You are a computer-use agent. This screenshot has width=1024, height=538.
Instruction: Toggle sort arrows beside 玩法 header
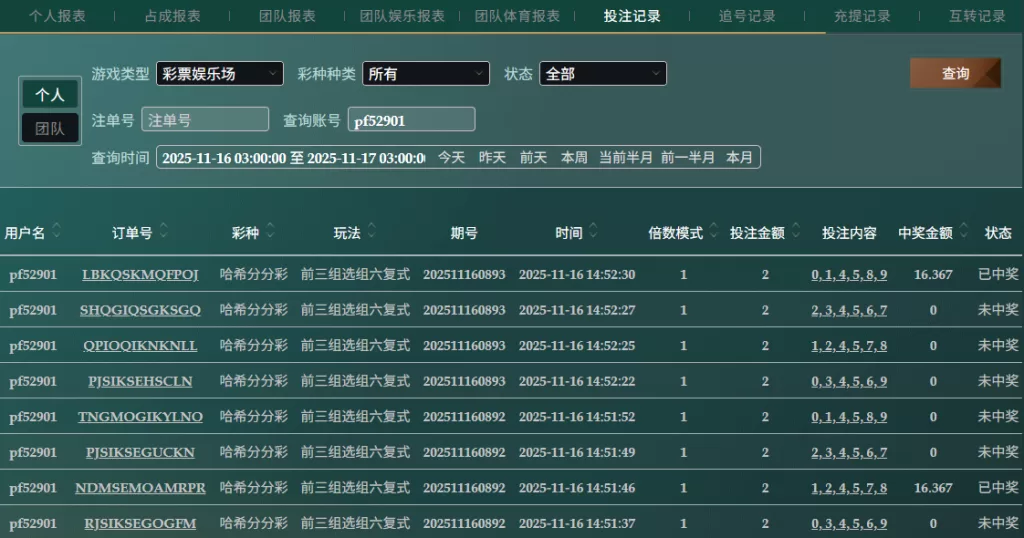(x=372, y=232)
